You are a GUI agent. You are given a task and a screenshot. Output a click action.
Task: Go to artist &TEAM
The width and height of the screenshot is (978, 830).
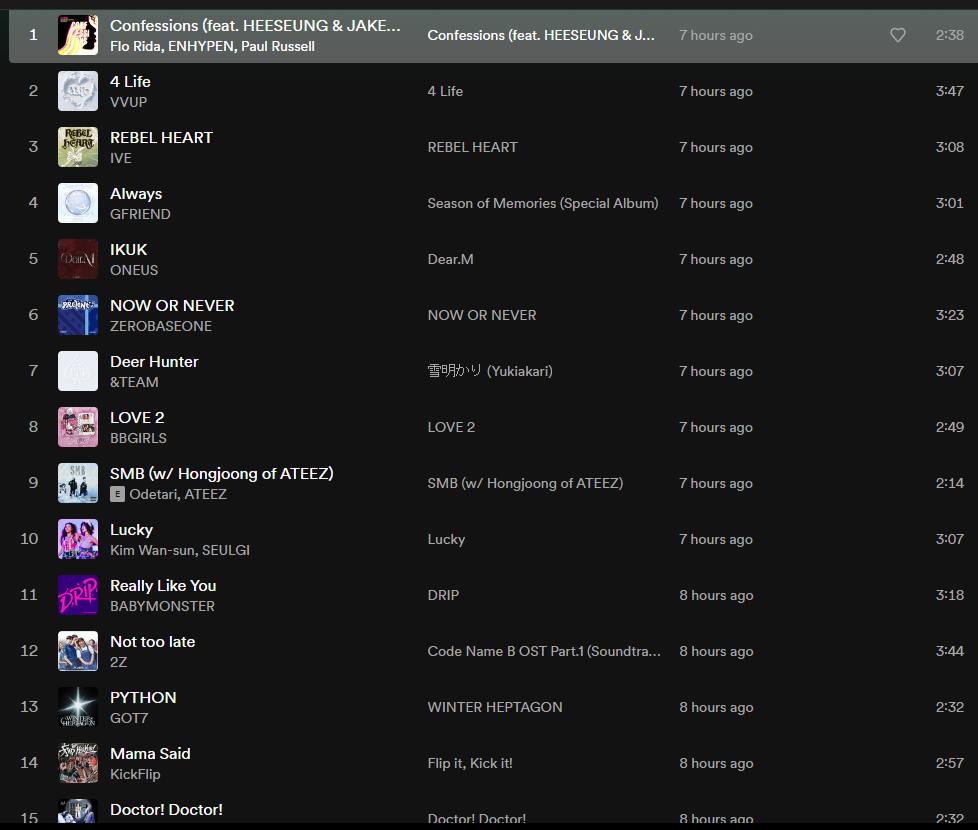134,382
